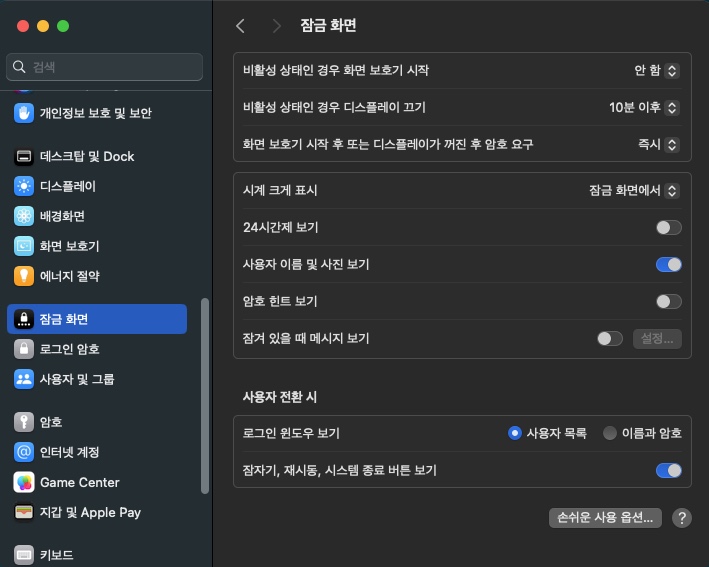Toggle 24시간제 보기 switch
Screen dimensions: 709x567
(x=669, y=227)
